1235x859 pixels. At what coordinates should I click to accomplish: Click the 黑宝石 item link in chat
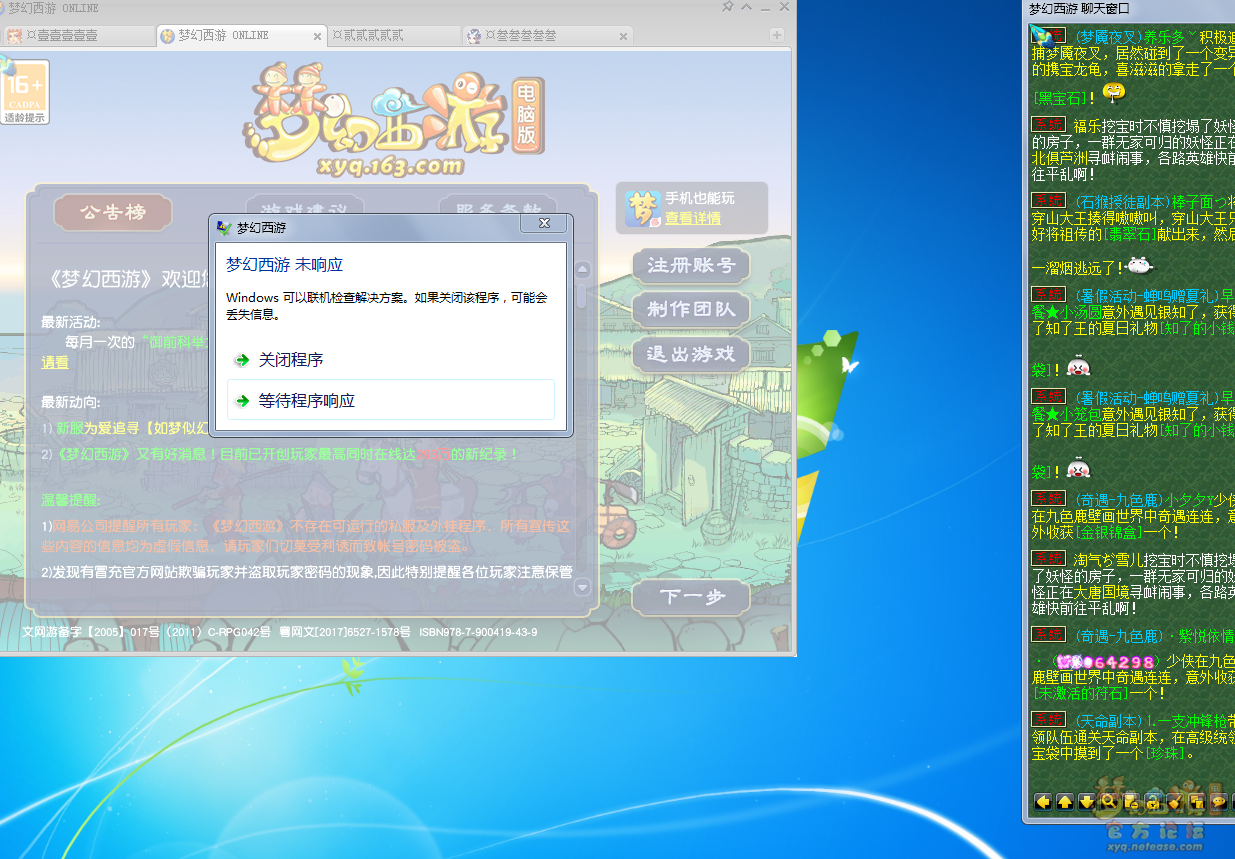(x=1061, y=98)
